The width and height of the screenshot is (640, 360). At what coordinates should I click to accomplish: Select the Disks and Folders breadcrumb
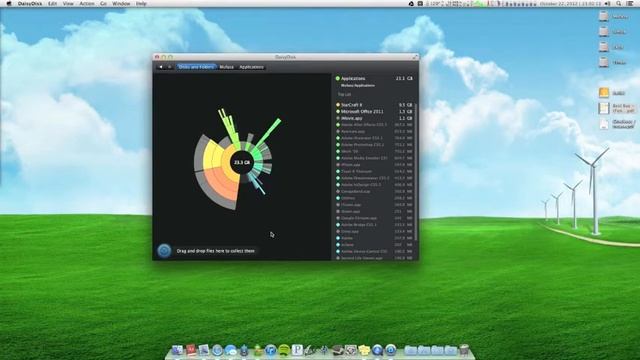196,67
